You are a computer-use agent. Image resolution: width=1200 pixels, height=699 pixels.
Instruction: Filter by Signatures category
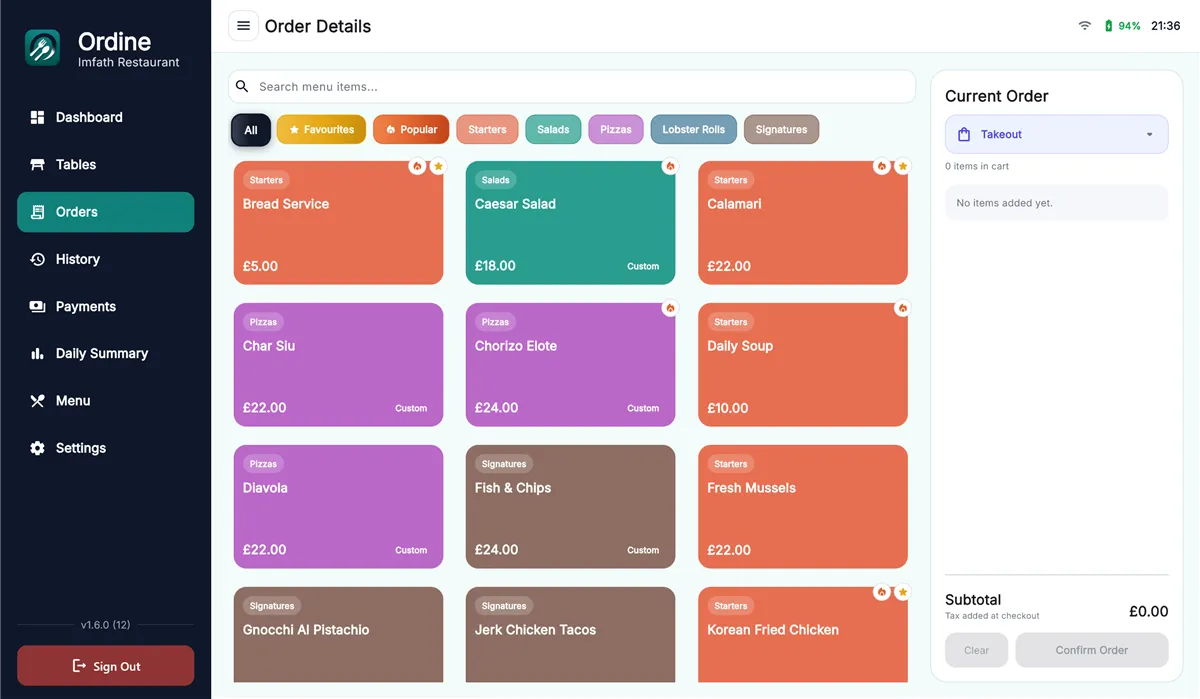(781, 130)
